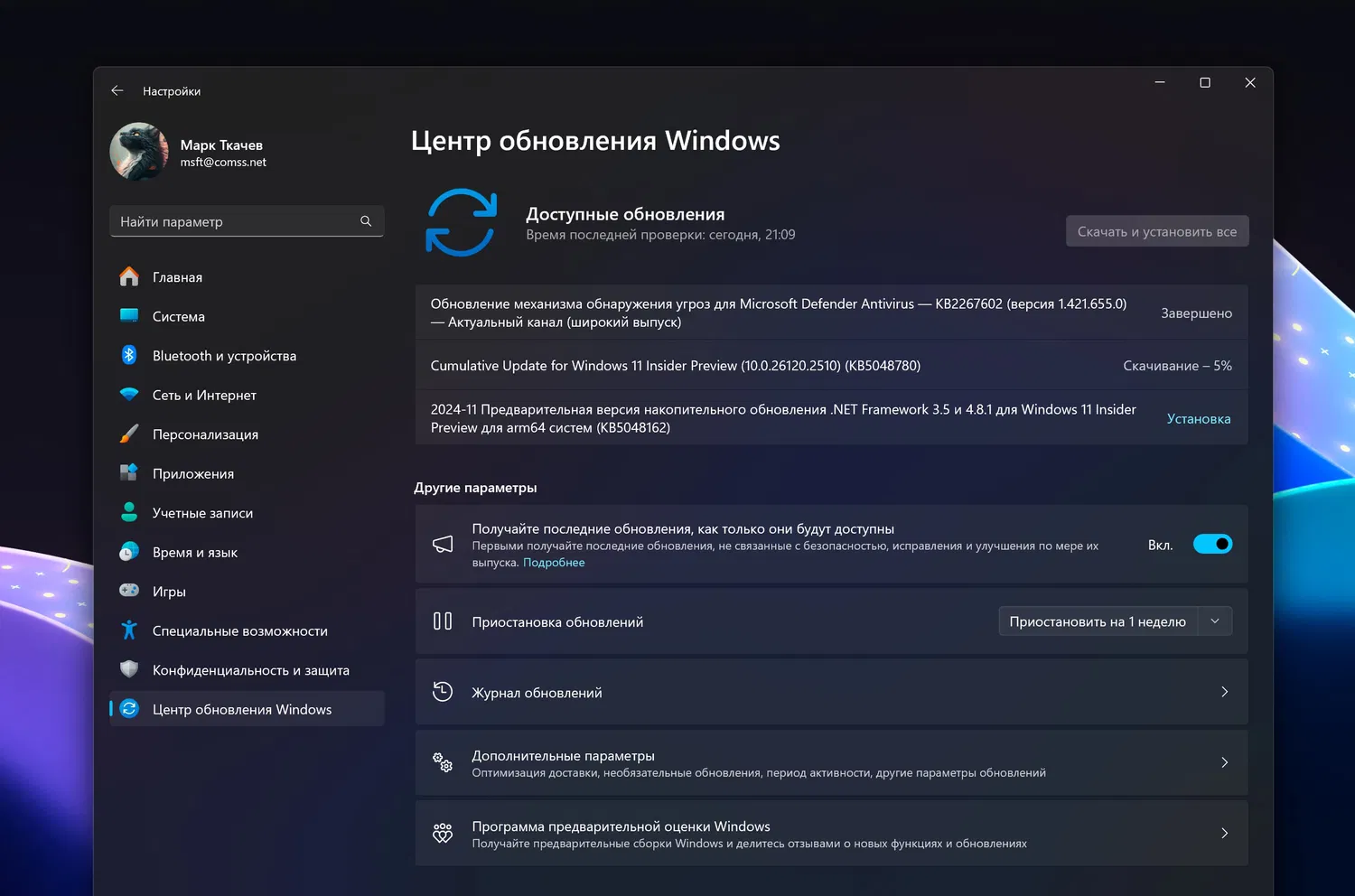Click the search magnifier icon

click(x=366, y=221)
